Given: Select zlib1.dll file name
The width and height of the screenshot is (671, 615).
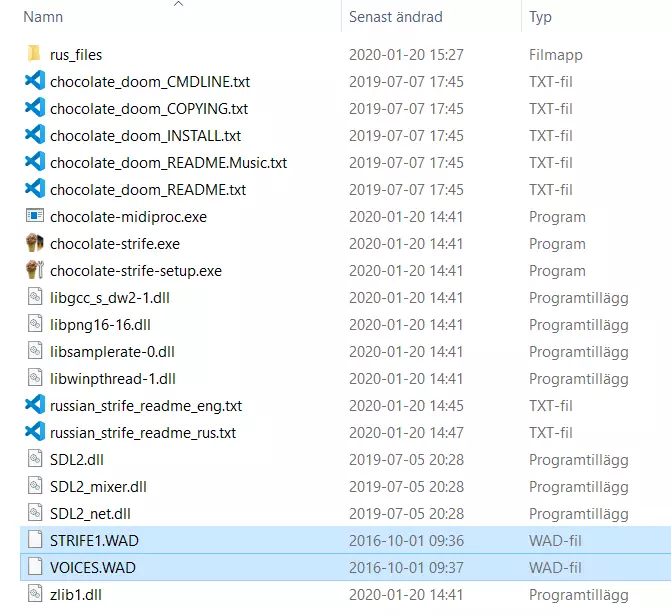Looking at the screenshot, I should [x=75, y=594].
